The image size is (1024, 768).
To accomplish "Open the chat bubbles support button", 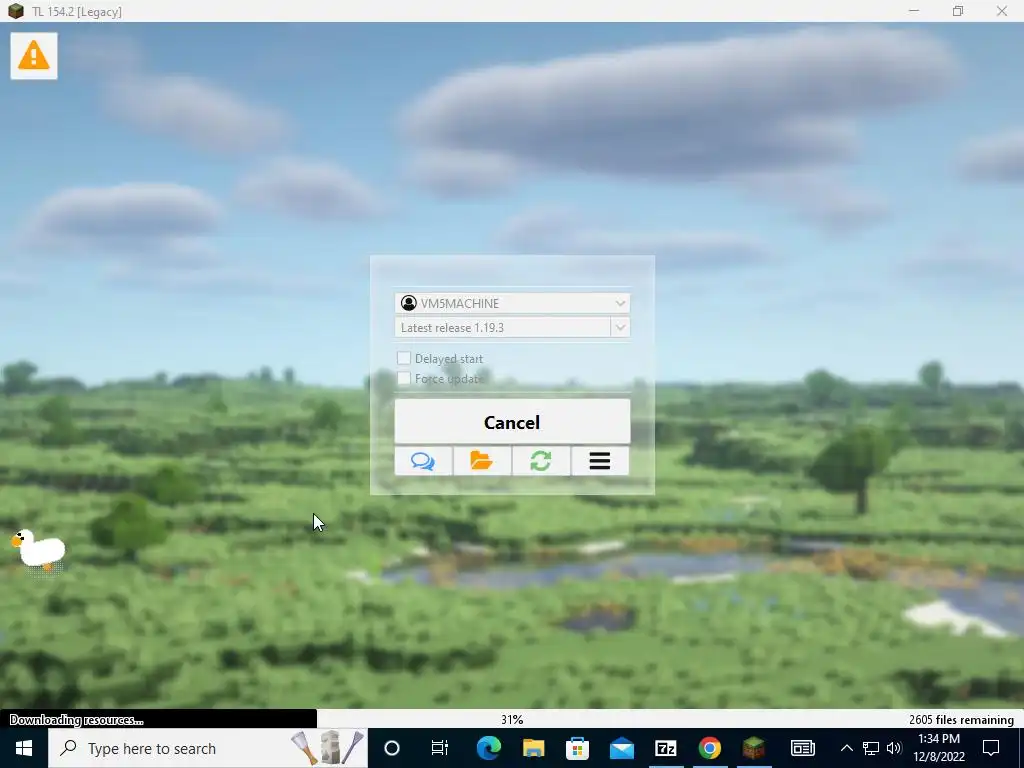I will (423, 461).
